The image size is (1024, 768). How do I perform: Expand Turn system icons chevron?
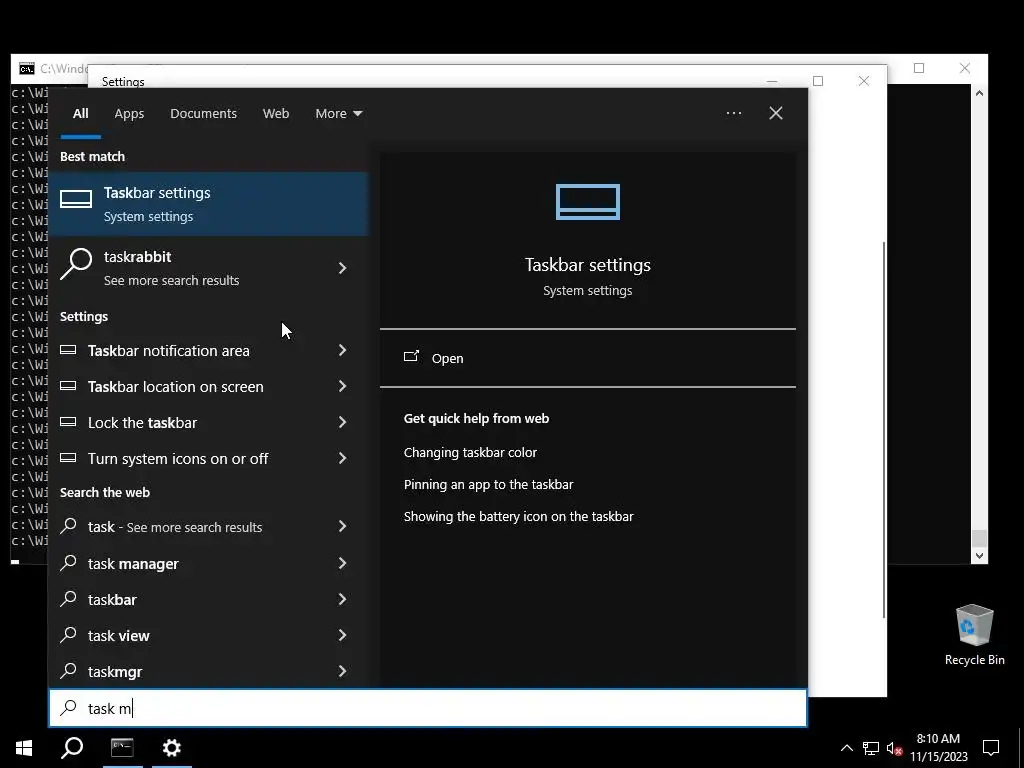coord(342,458)
